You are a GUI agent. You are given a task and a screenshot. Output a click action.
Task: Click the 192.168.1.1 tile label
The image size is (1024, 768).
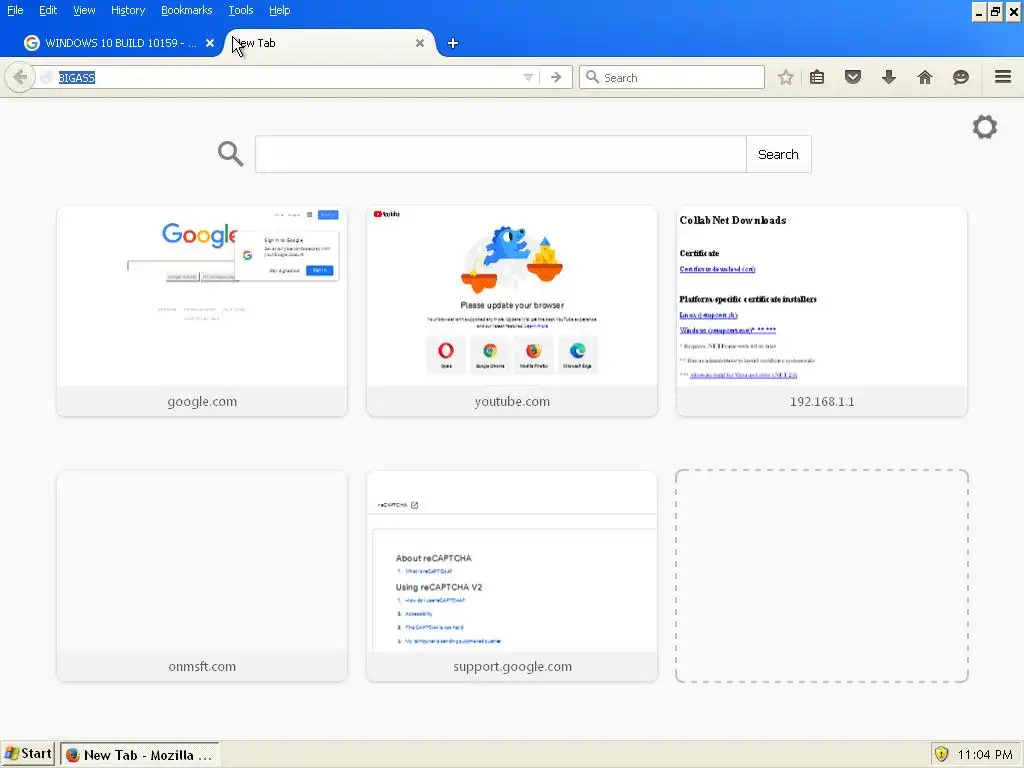click(x=822, y=401)
